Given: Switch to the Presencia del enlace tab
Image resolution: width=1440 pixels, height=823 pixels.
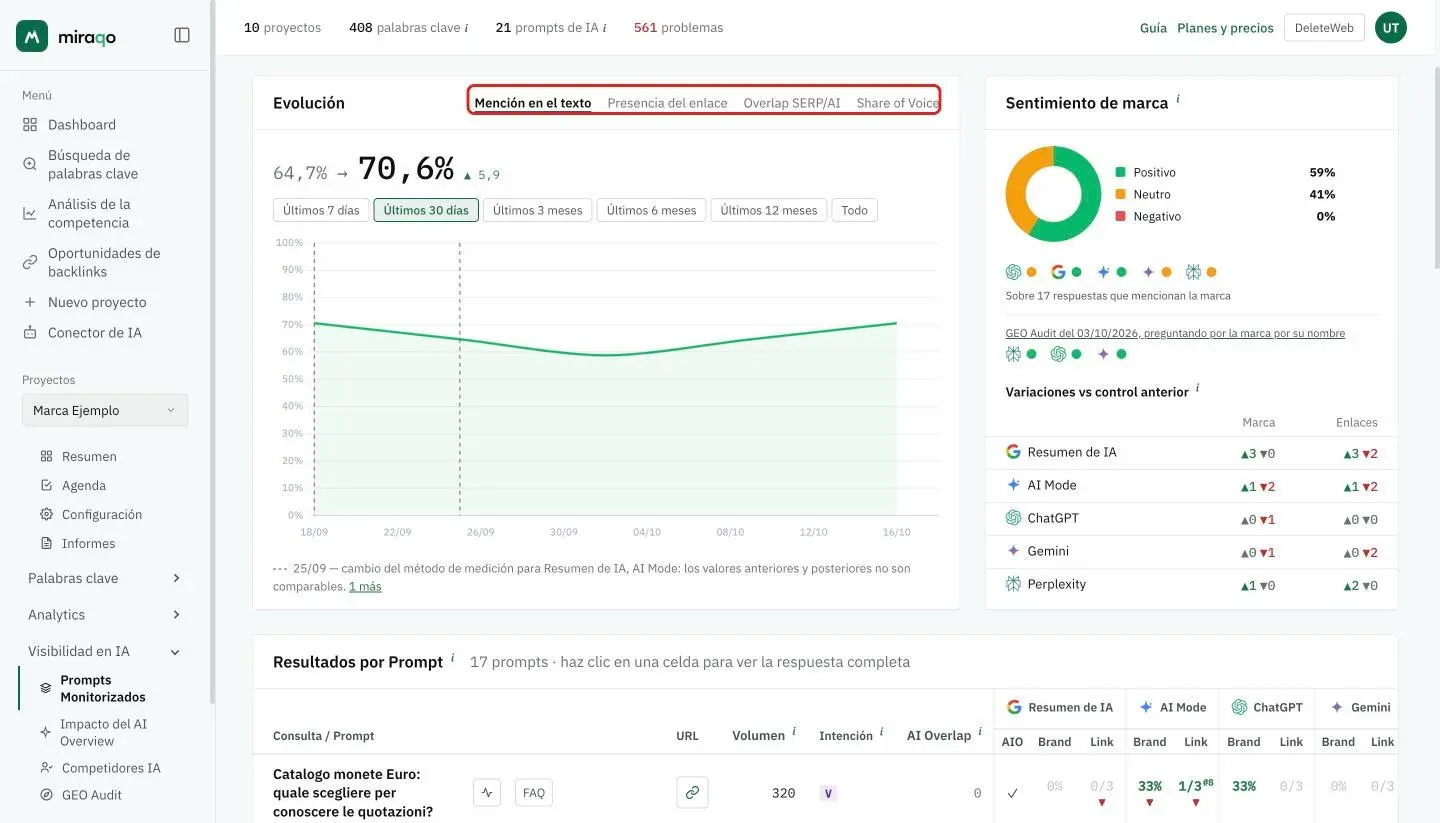Looking at the screenshot, I should point(667,103).
